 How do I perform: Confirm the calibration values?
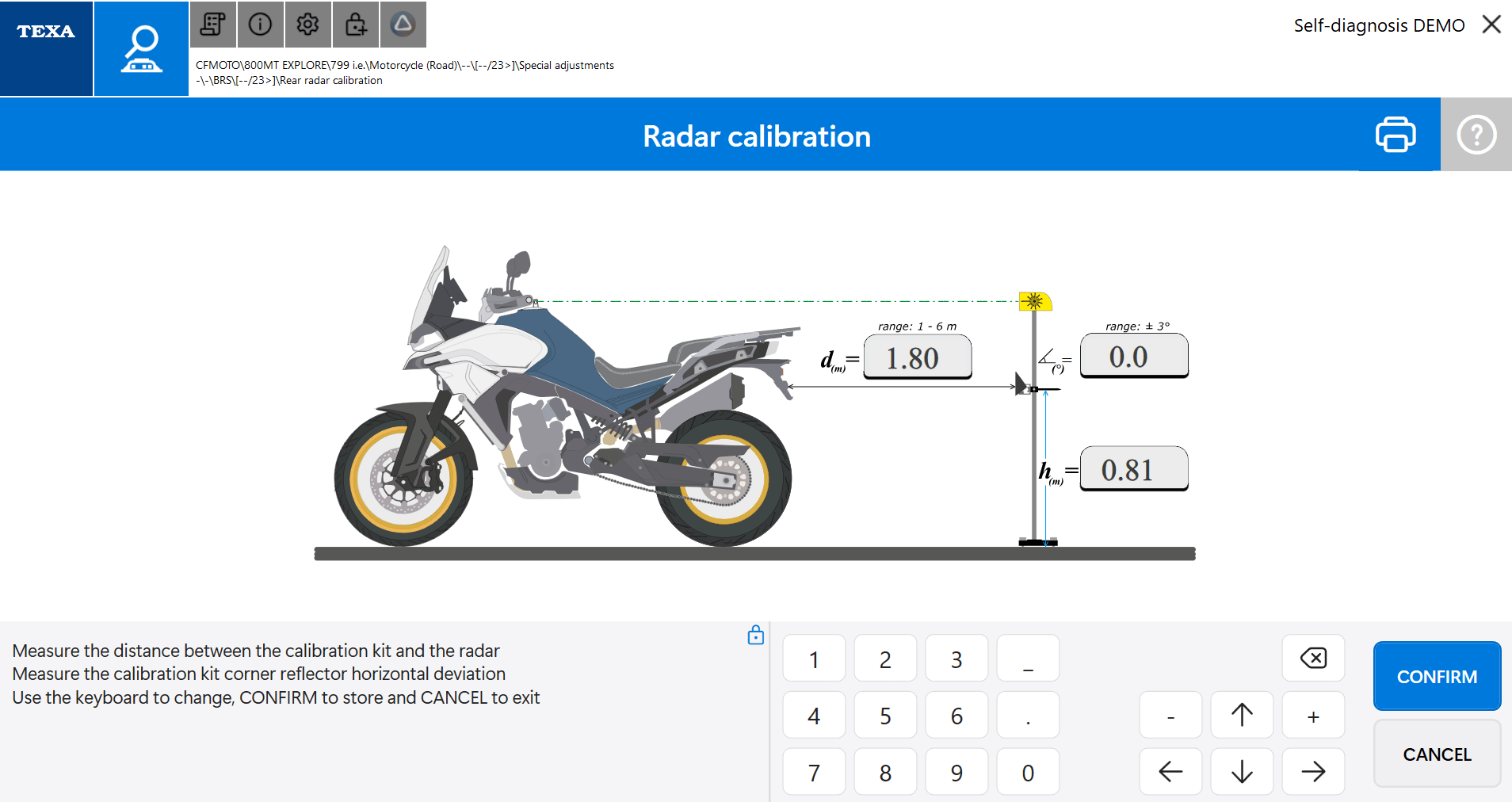pyautogui.click(x=1436, y=676)
